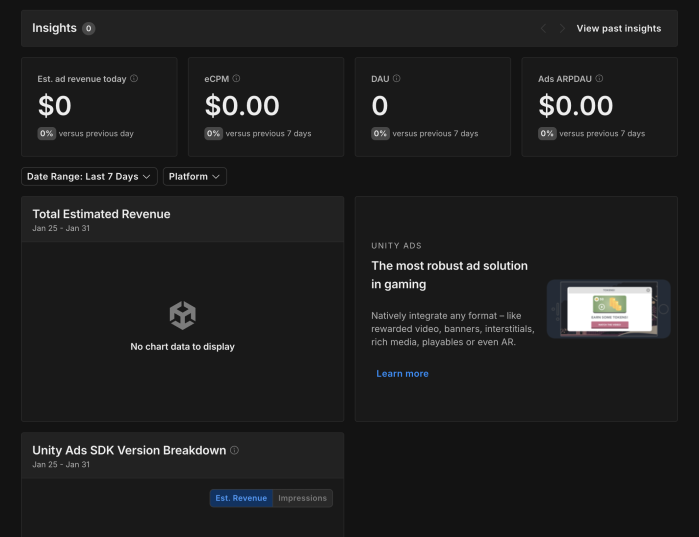Click info icon beside DAU label

[x=396, y=78]
